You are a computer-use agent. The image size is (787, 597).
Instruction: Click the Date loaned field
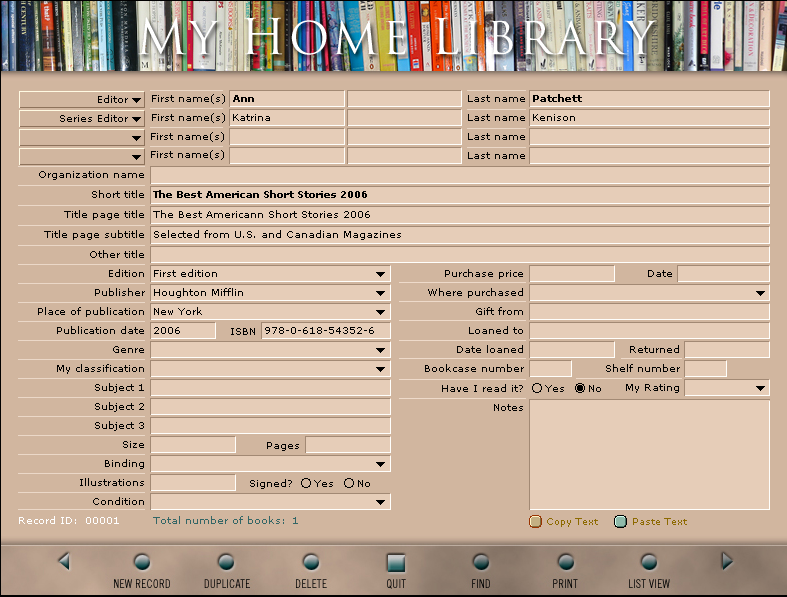[x=572, y=350]
